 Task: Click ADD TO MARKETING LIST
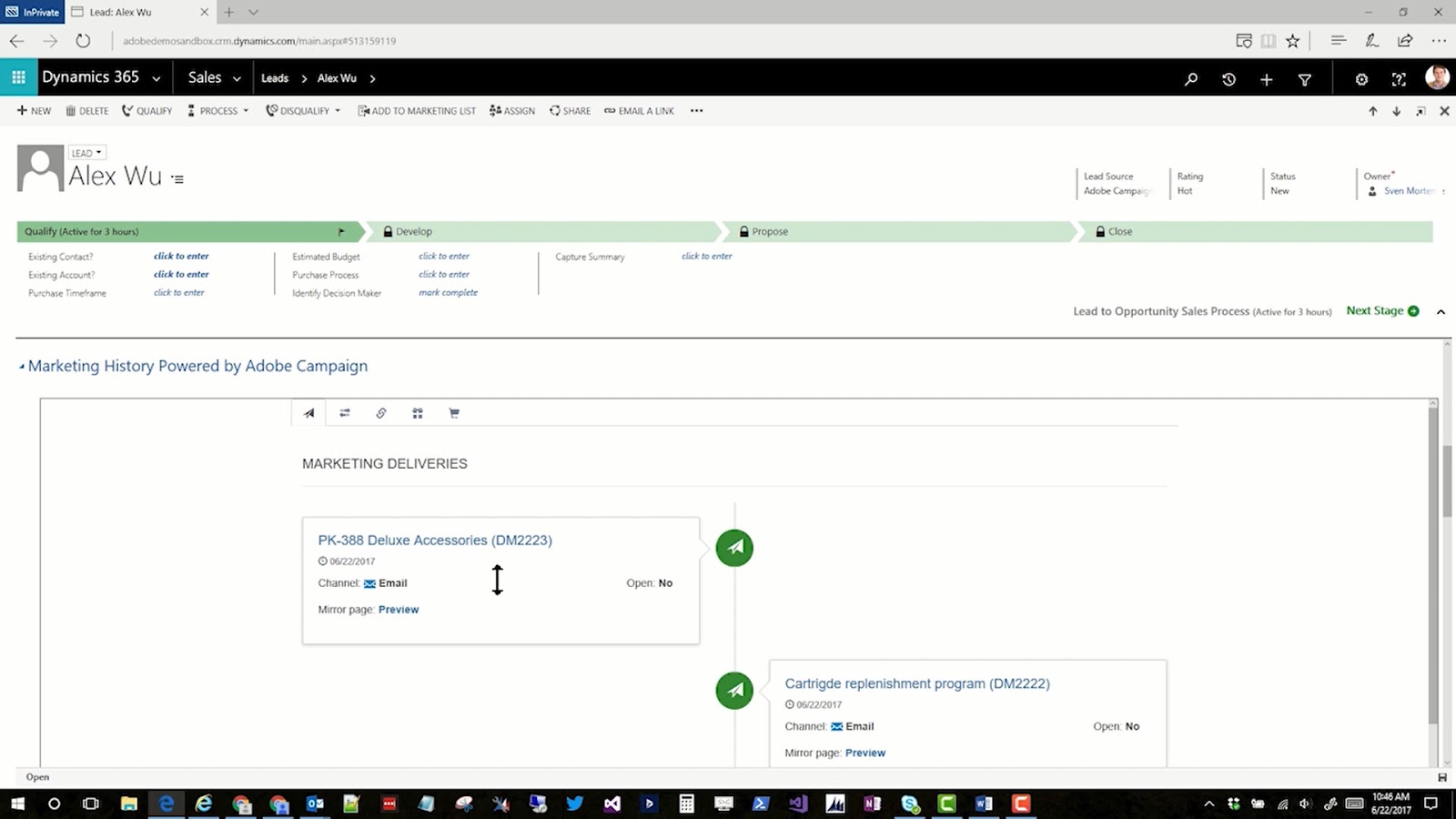[x=417, y=111]
